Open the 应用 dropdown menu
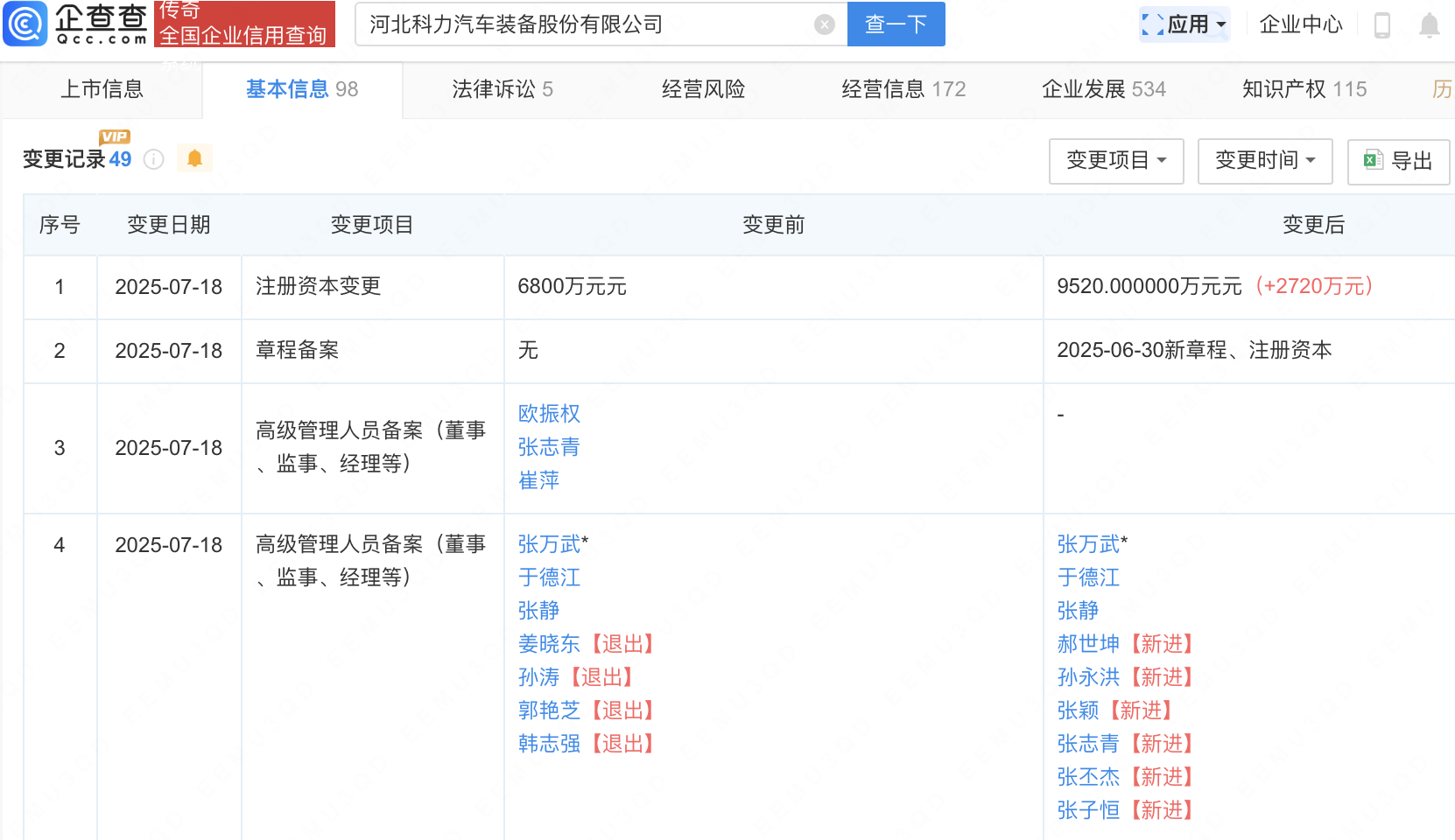 click(x=1184, y=24)
